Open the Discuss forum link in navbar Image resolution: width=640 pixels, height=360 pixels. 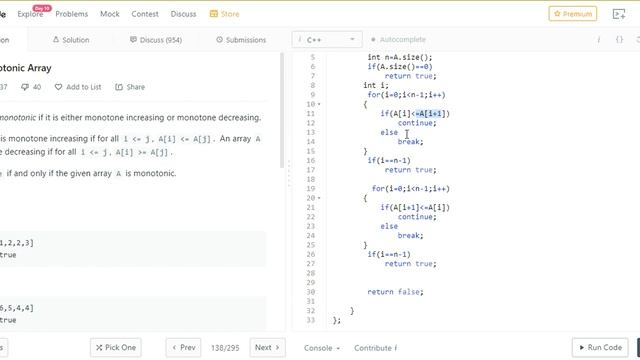[x=183, y=14]
